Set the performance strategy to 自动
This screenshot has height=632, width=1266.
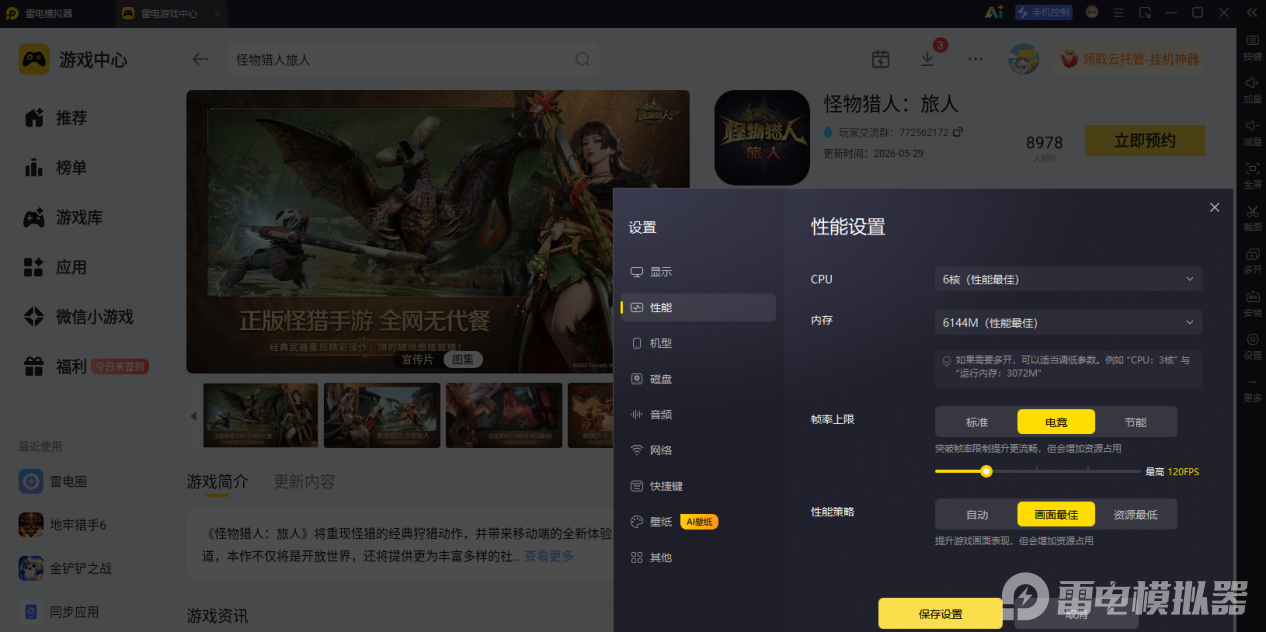pyautogui.click(x=976, y=515)
